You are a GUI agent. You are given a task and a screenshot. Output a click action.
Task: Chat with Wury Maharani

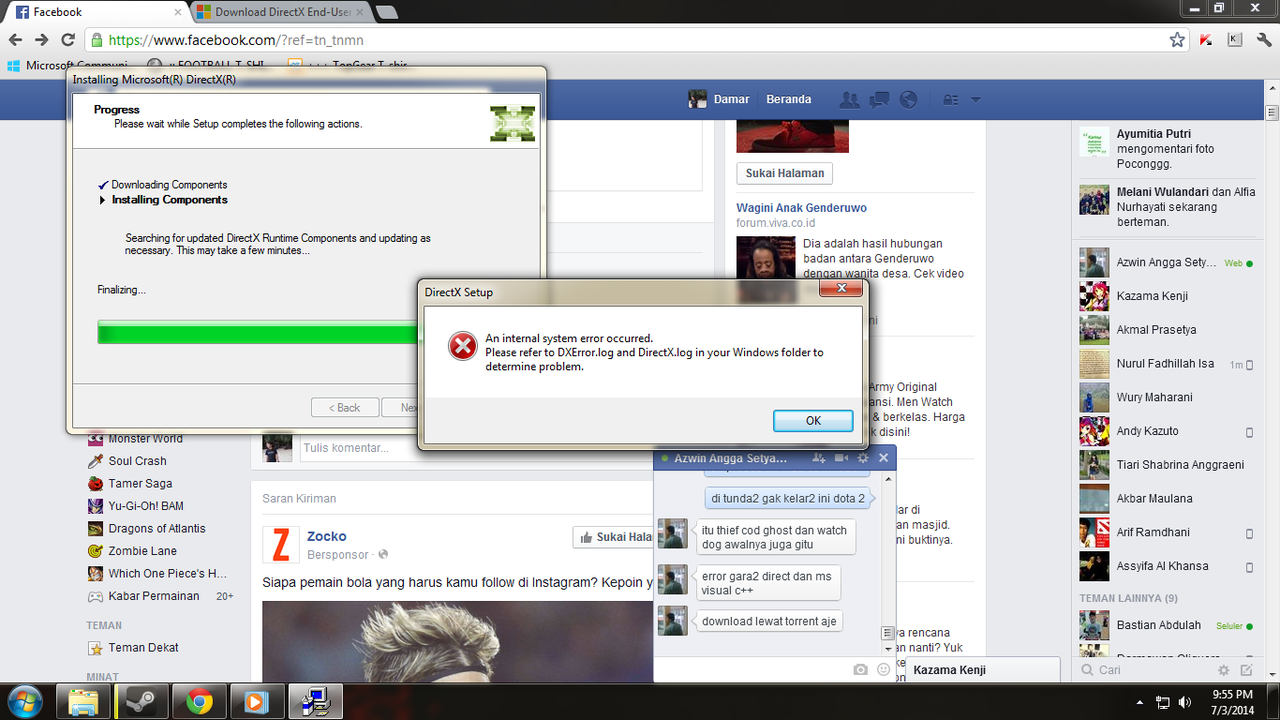point(1166,397)
